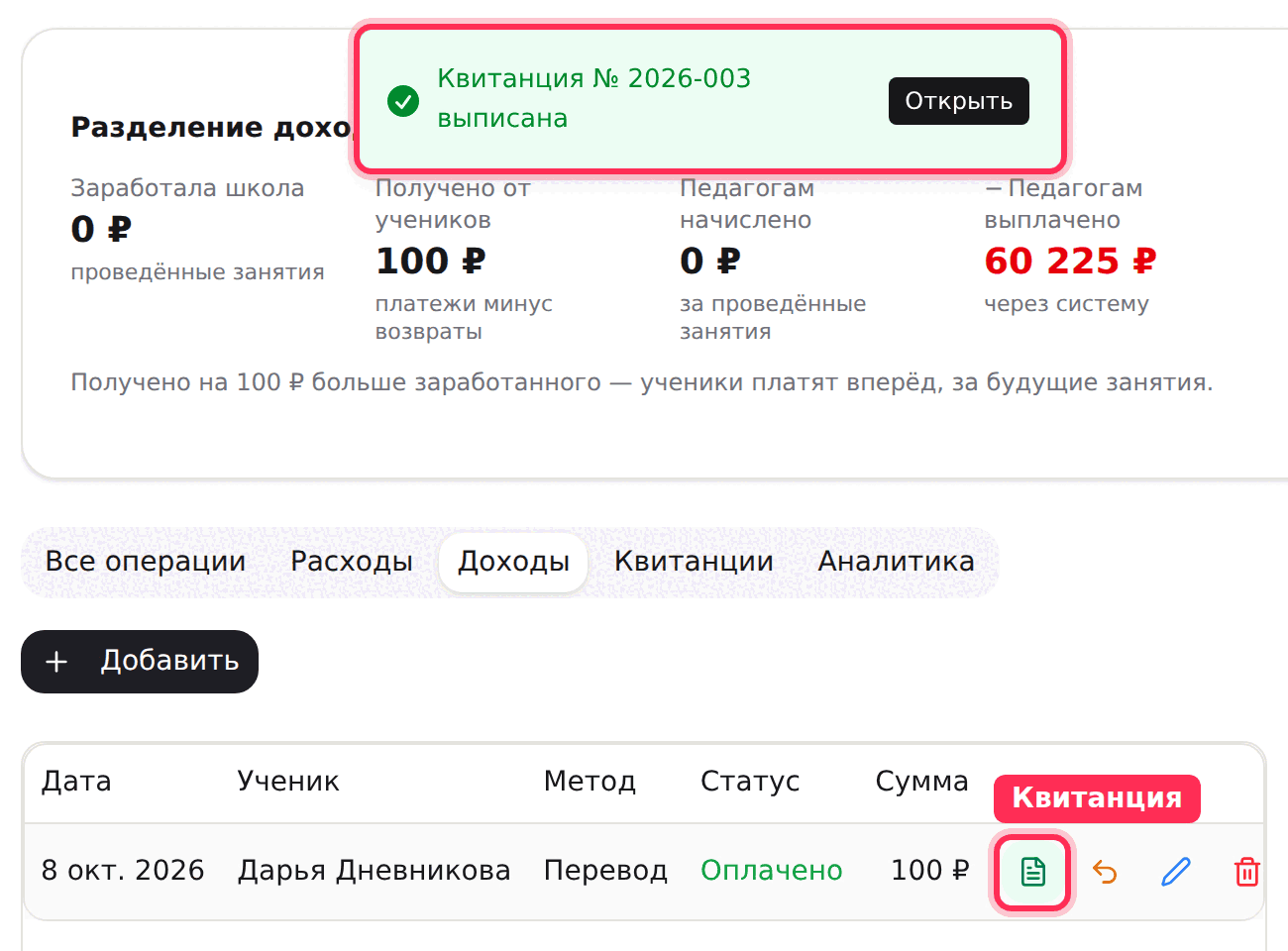The width and height of the screenshot is (1288, 951).
Task: Switch to Расходы tab
Action: point(352,562)
